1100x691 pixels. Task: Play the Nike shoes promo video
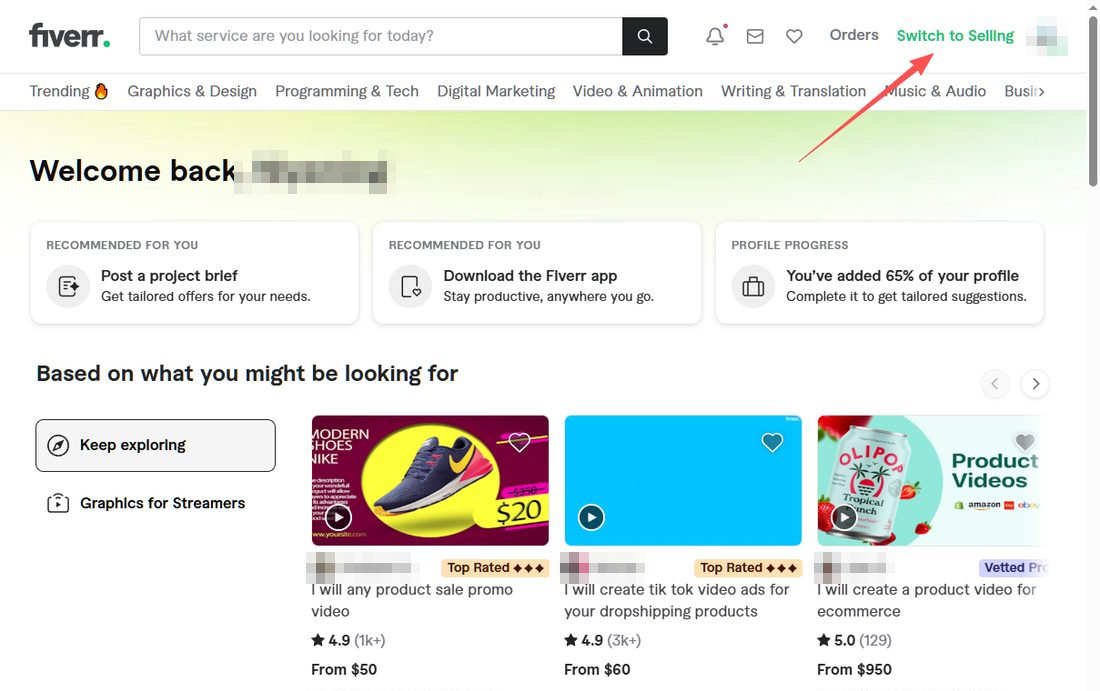tap(339, 518)
